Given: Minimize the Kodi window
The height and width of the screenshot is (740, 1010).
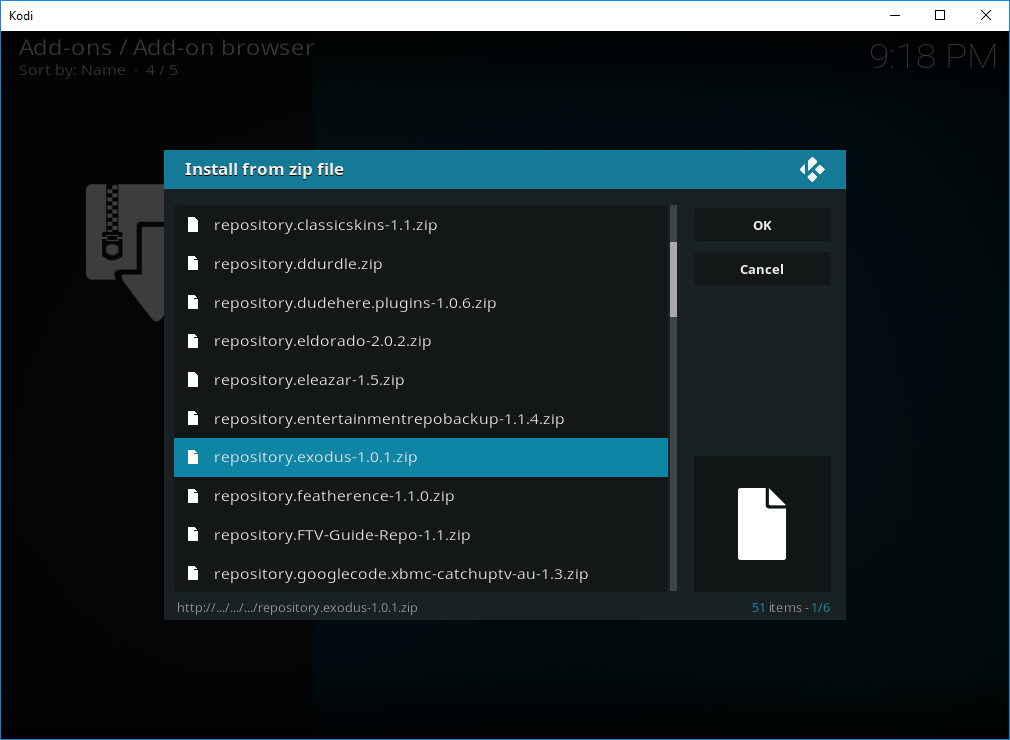Looking at the screenshot, I should coord(895,15).
